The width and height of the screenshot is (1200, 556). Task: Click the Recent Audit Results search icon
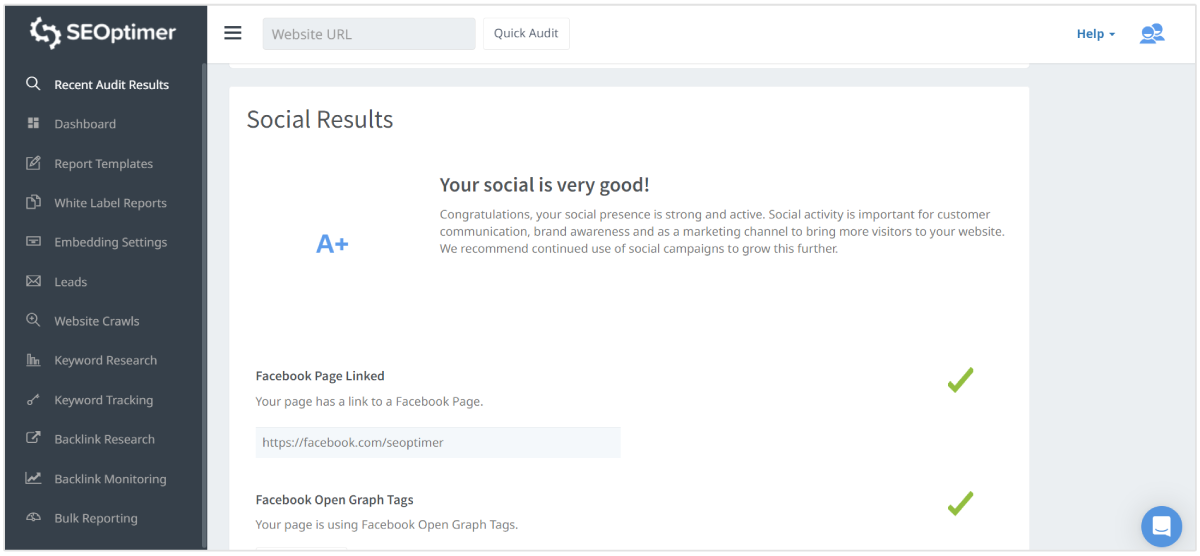(x=33, y=84)
